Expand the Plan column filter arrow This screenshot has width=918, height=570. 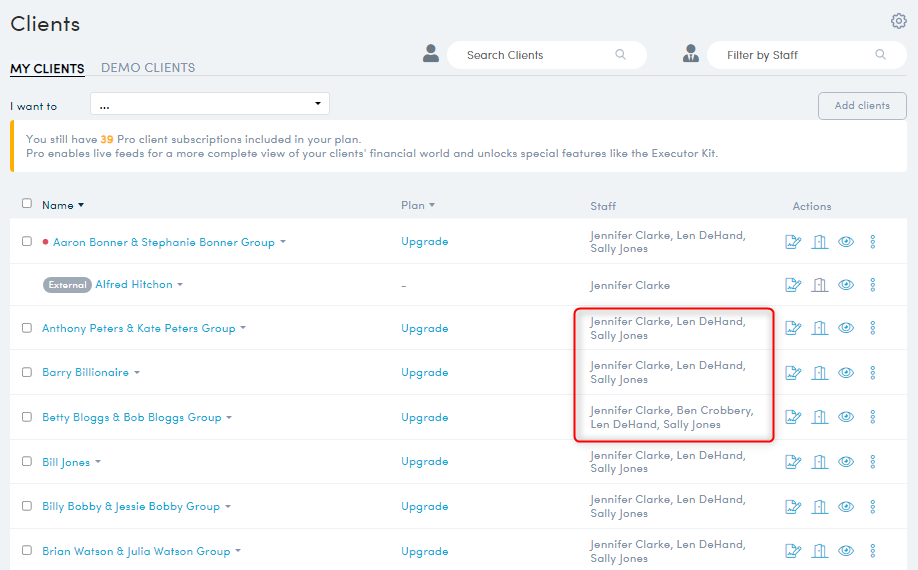tap(432, 205)
